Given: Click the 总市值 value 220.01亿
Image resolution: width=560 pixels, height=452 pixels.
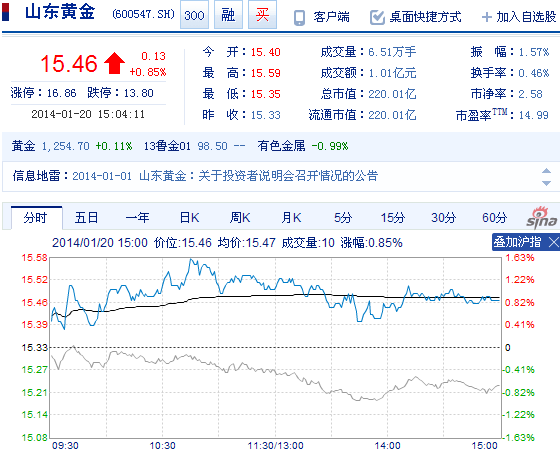Looking at the screenshot, I should tap(392, 94).
